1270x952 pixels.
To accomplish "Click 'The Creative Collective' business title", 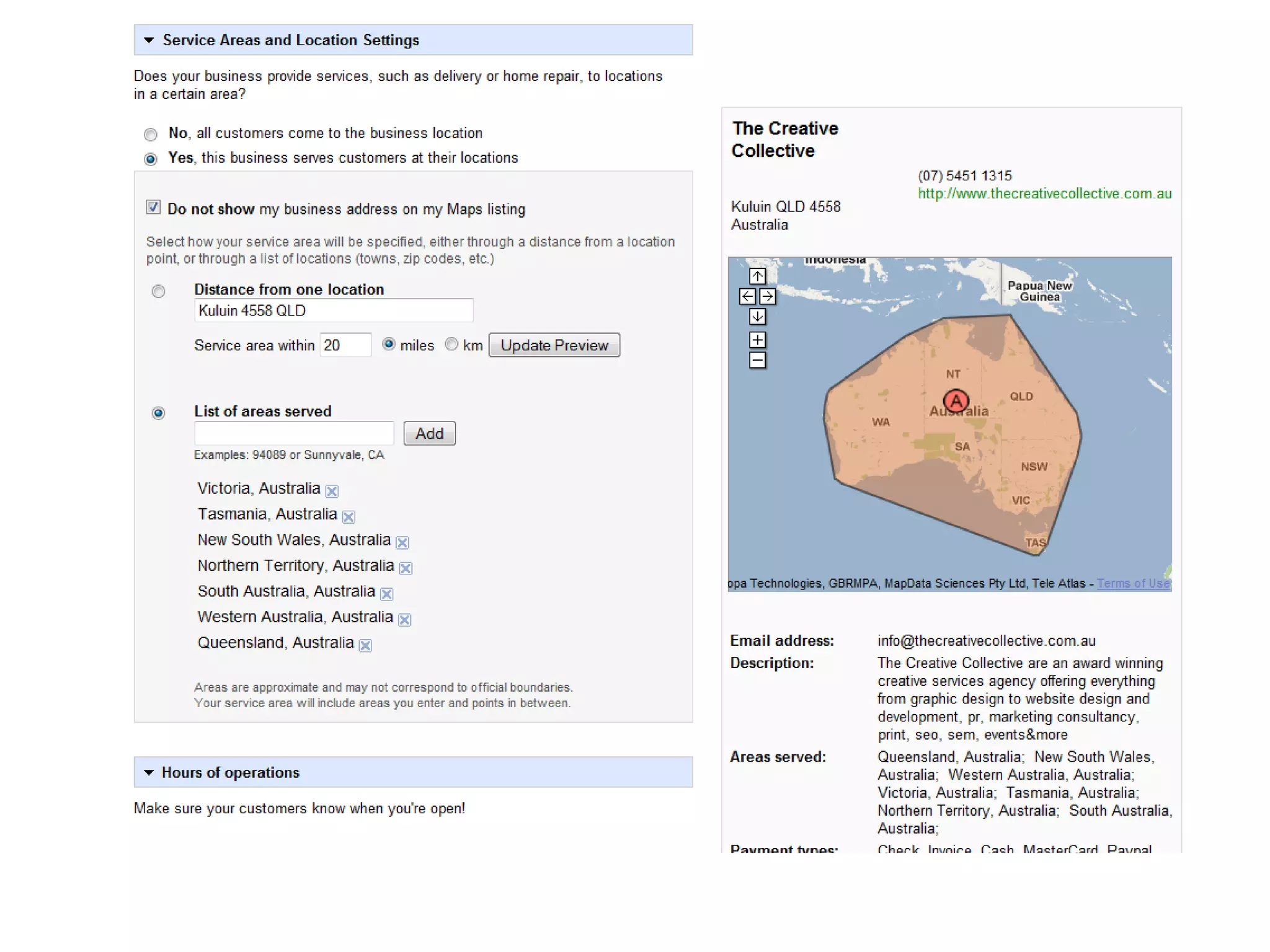I will pyautogui.click(x=784, y=139).
